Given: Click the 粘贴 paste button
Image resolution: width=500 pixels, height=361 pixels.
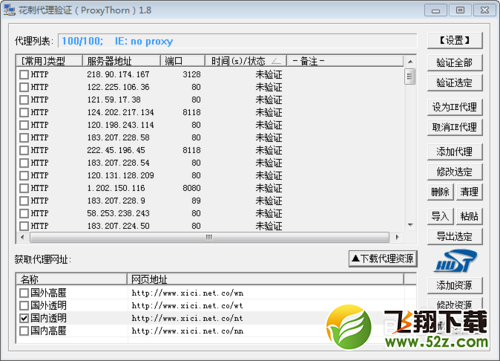Looking at the screenshot, I should pyautogui.click(x=469, y=217).
